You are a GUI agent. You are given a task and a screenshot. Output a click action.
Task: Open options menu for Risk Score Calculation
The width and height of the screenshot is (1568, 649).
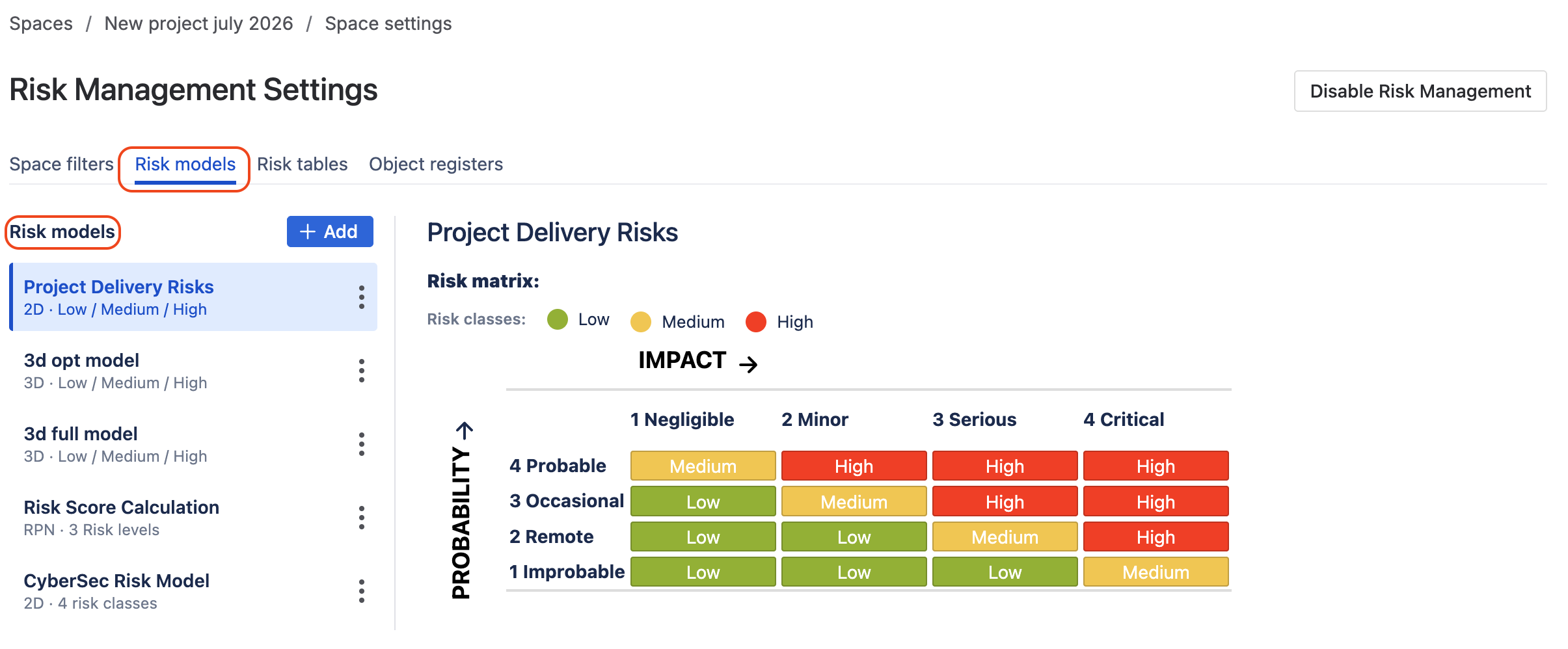point(362,518)
